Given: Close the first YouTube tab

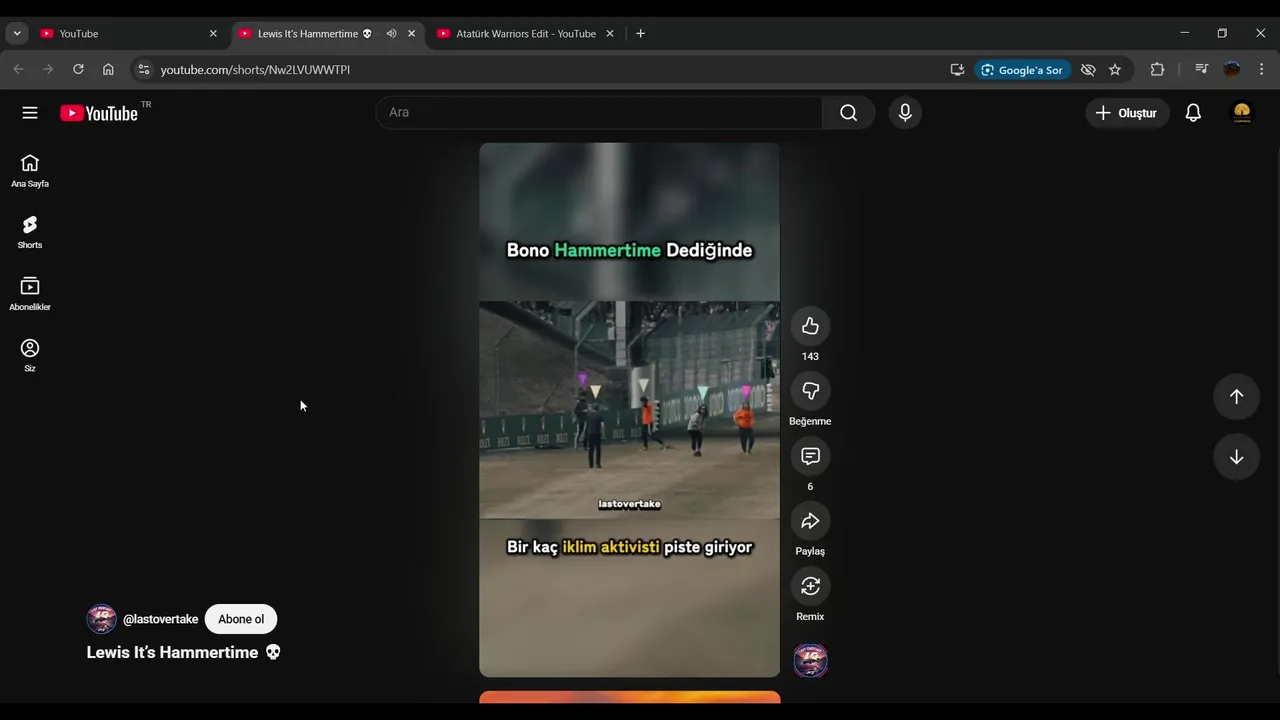Looking at the screenshot, I should pos(213,33).
